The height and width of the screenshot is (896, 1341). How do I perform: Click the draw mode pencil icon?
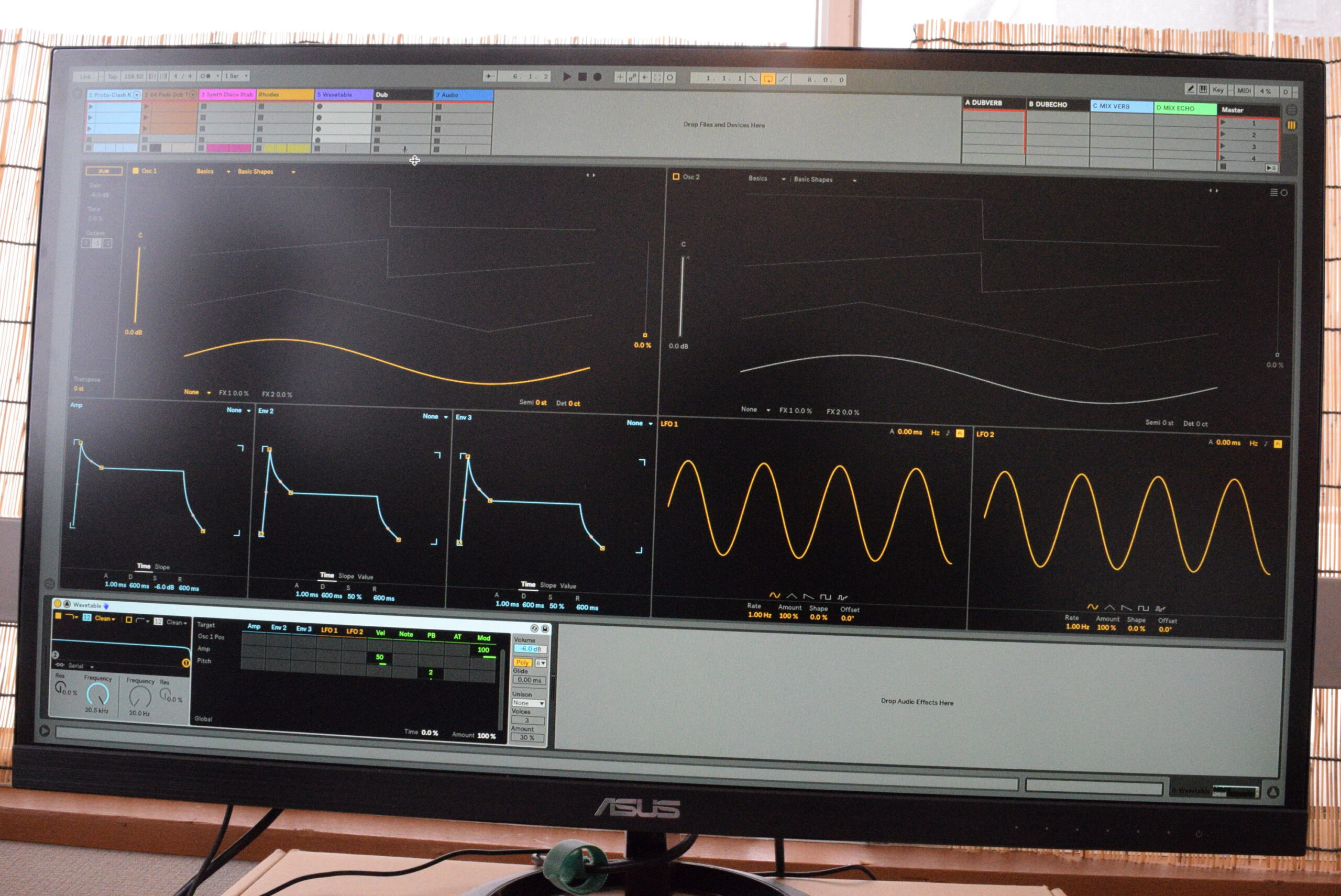1190,89
